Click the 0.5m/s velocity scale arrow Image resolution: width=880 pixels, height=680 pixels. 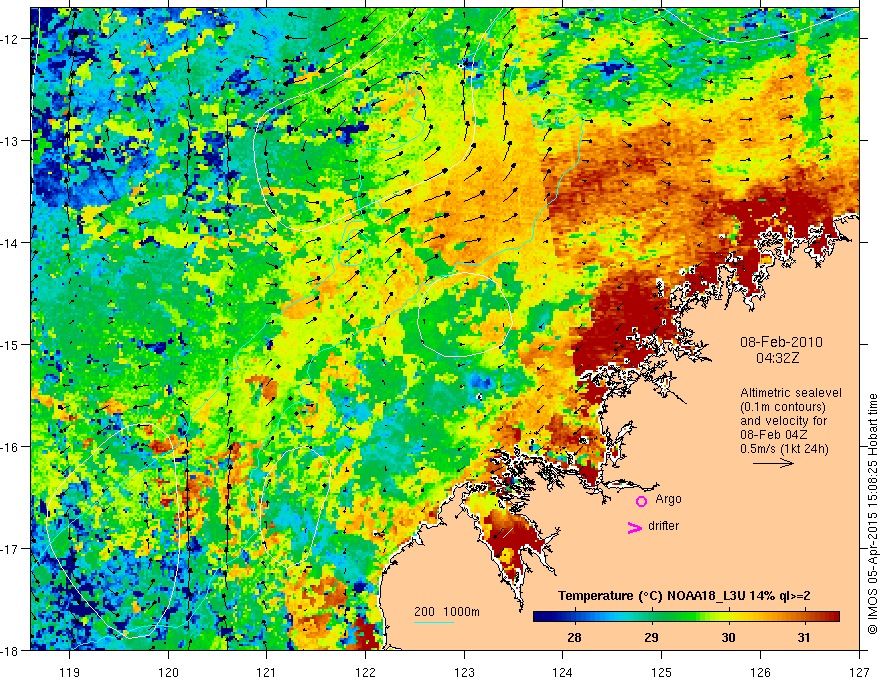click(773, 463)
